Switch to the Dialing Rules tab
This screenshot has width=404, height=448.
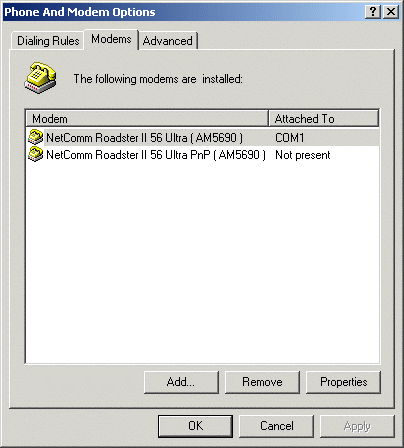pos(48,41)
